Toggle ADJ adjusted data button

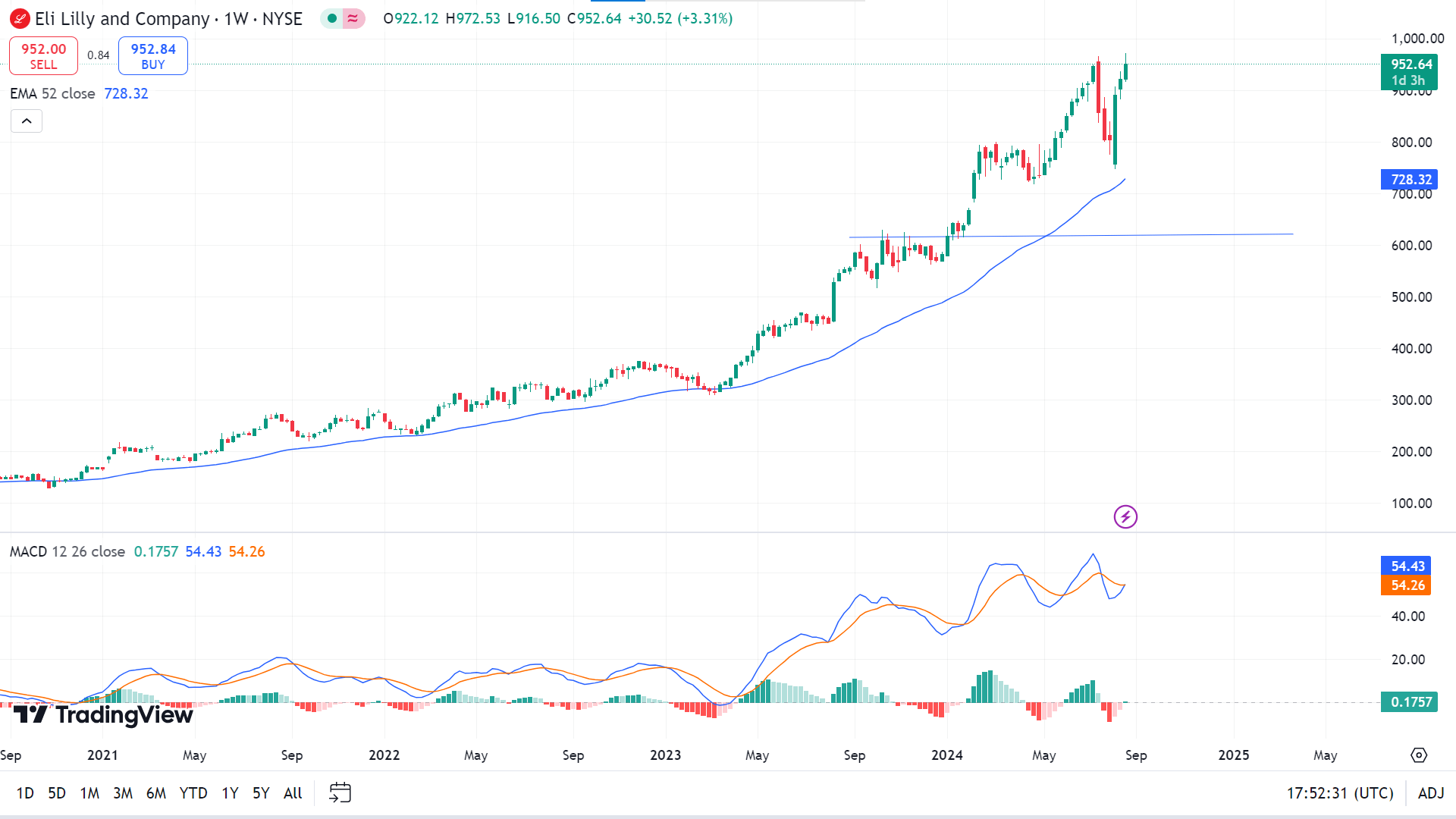click(1431, 793)
